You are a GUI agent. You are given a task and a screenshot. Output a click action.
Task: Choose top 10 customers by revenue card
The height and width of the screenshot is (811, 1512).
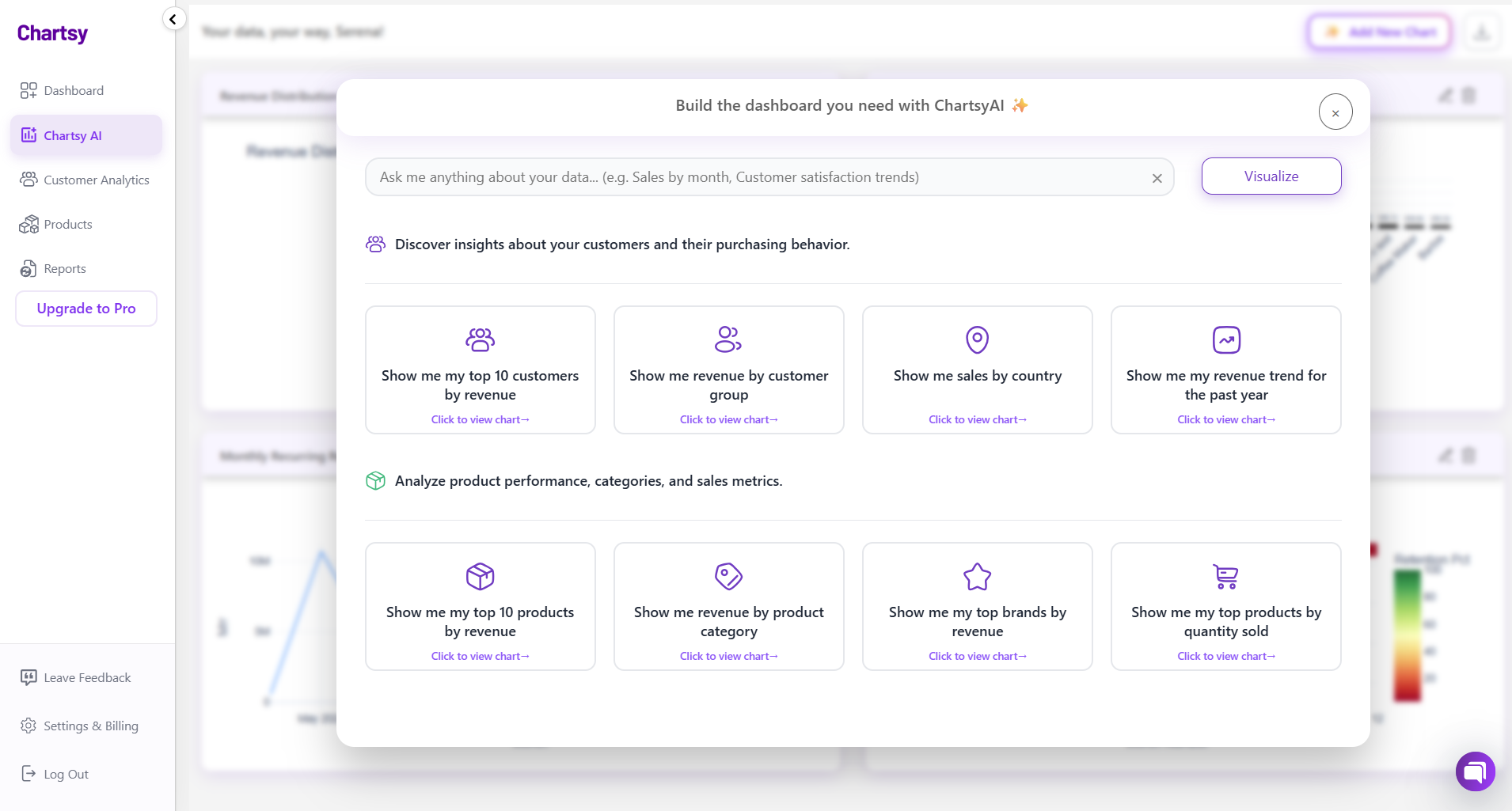point(480,370)
